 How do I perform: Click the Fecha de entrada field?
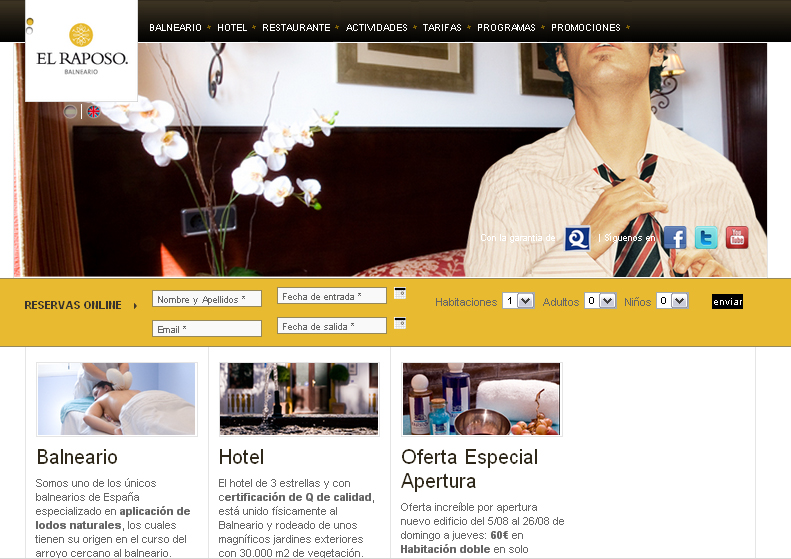332,296
